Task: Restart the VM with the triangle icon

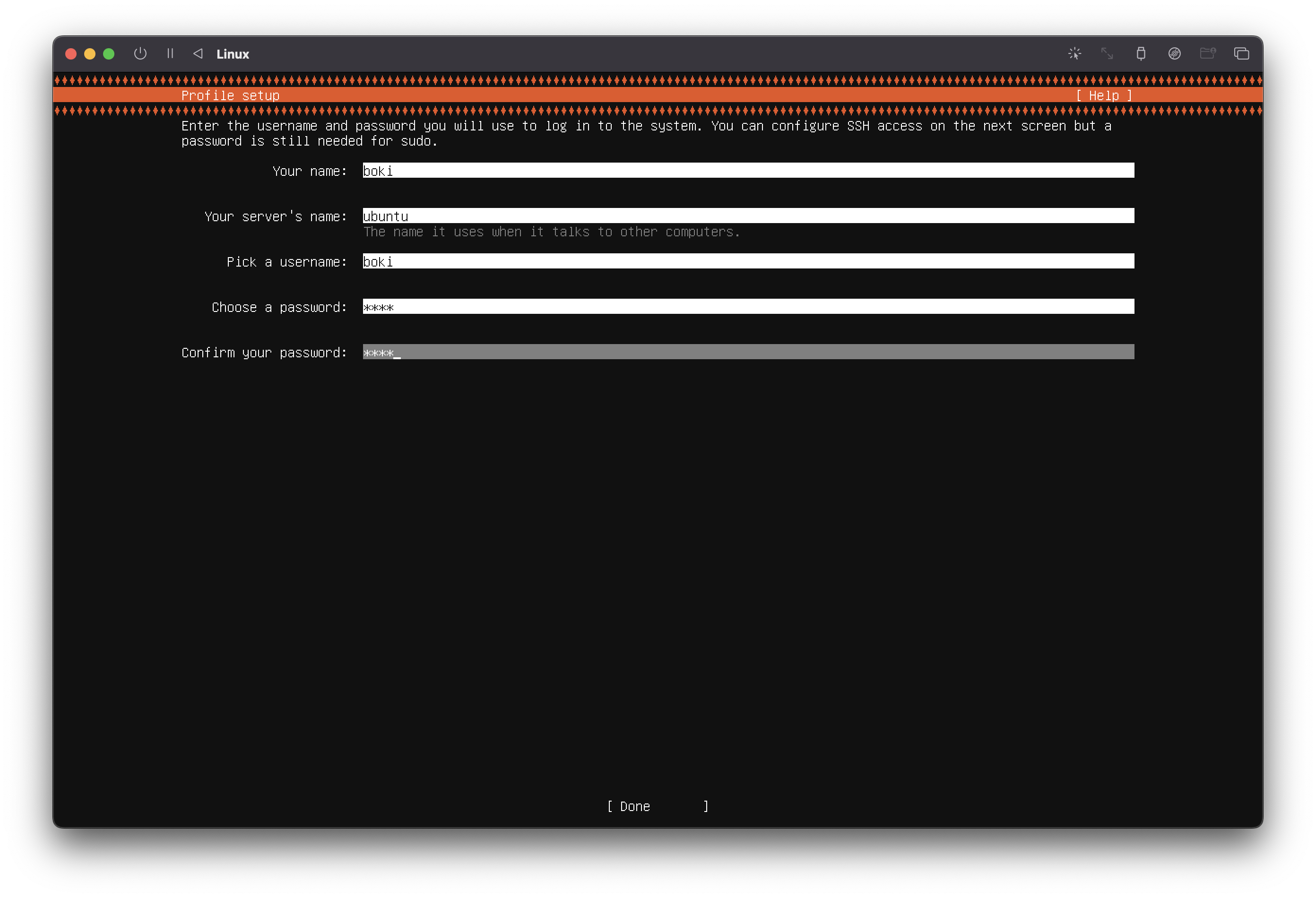Action: click(198, 54)
